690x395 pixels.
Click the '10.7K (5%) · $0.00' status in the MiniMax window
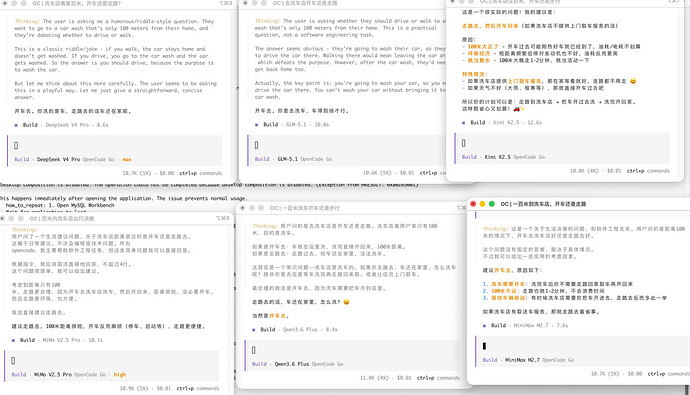[x=617, y=373]
